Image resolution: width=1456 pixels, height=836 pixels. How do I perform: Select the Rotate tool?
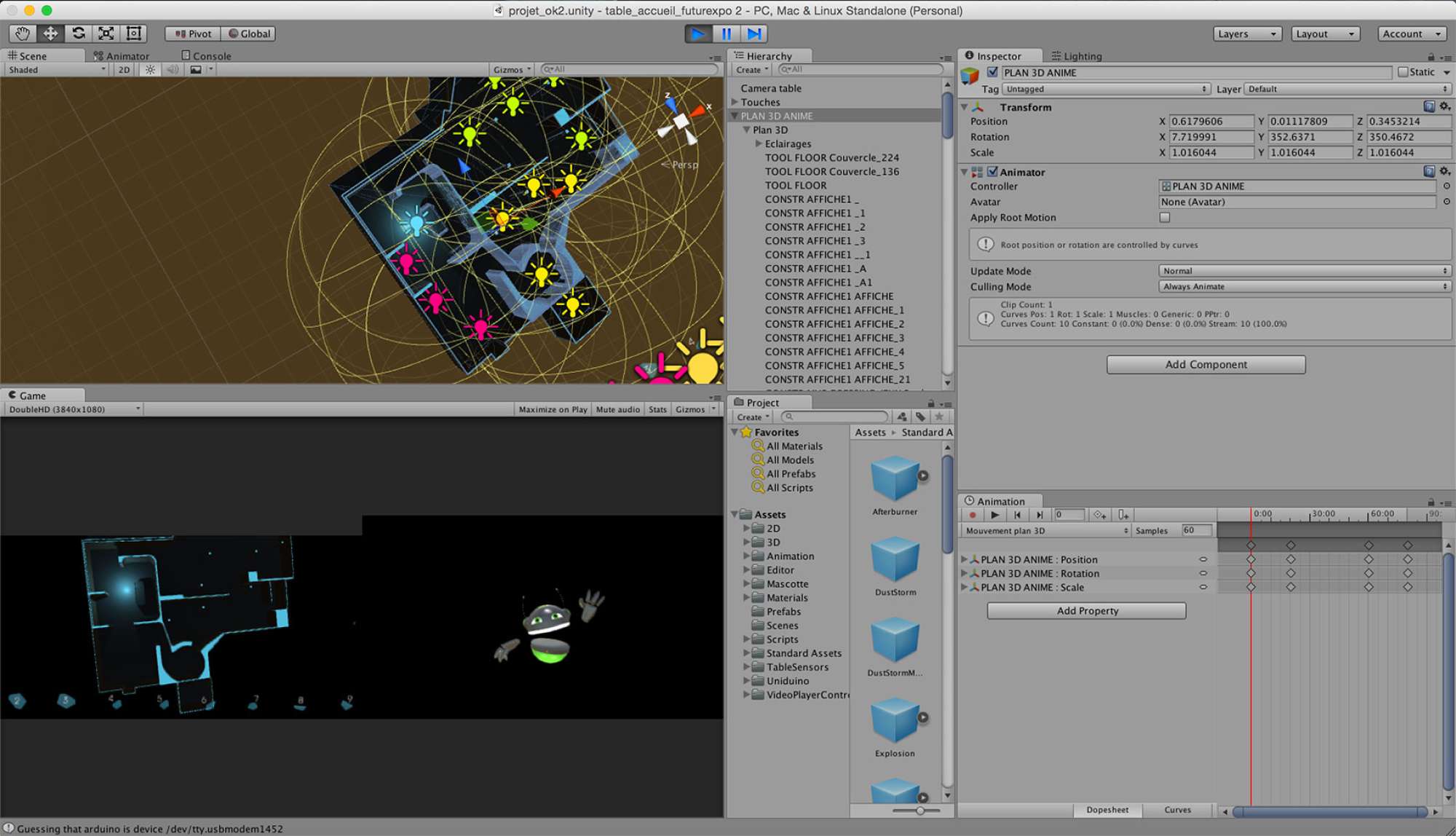click(x=79, y=33)
